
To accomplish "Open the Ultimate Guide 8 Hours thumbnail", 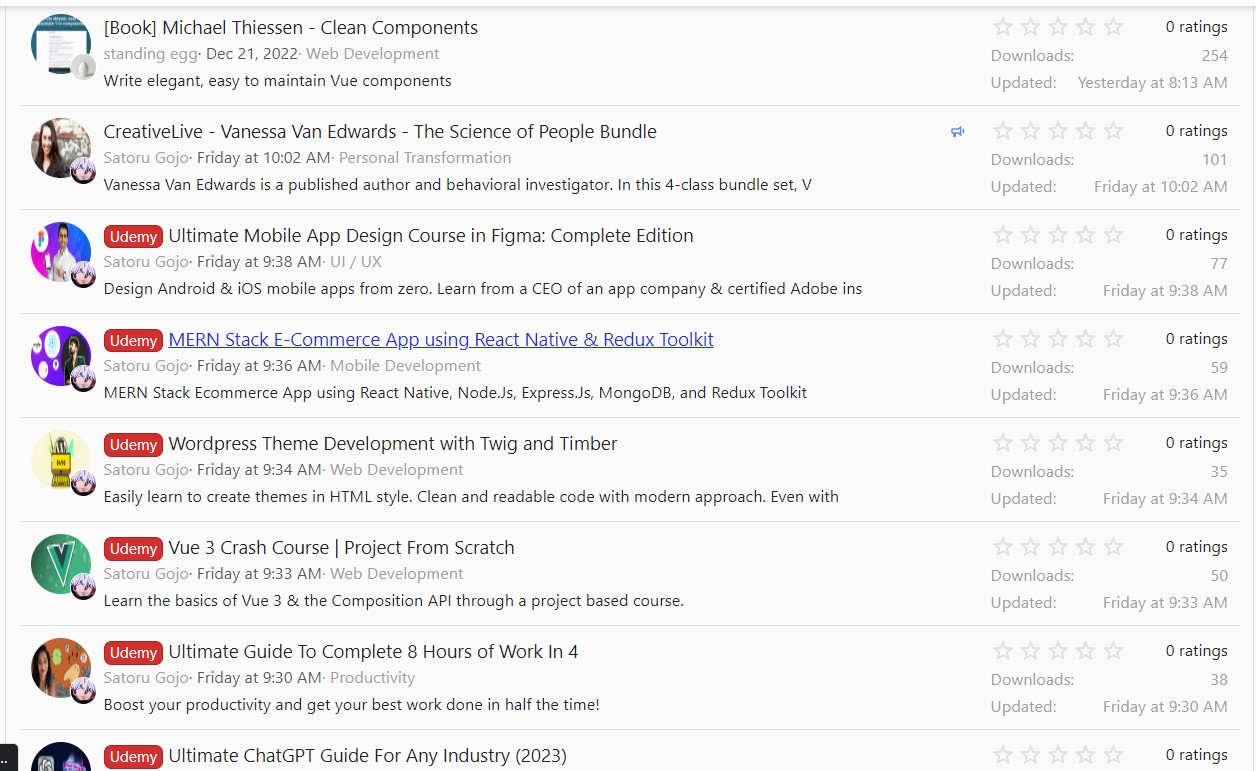I will click(x=61, y=668).
